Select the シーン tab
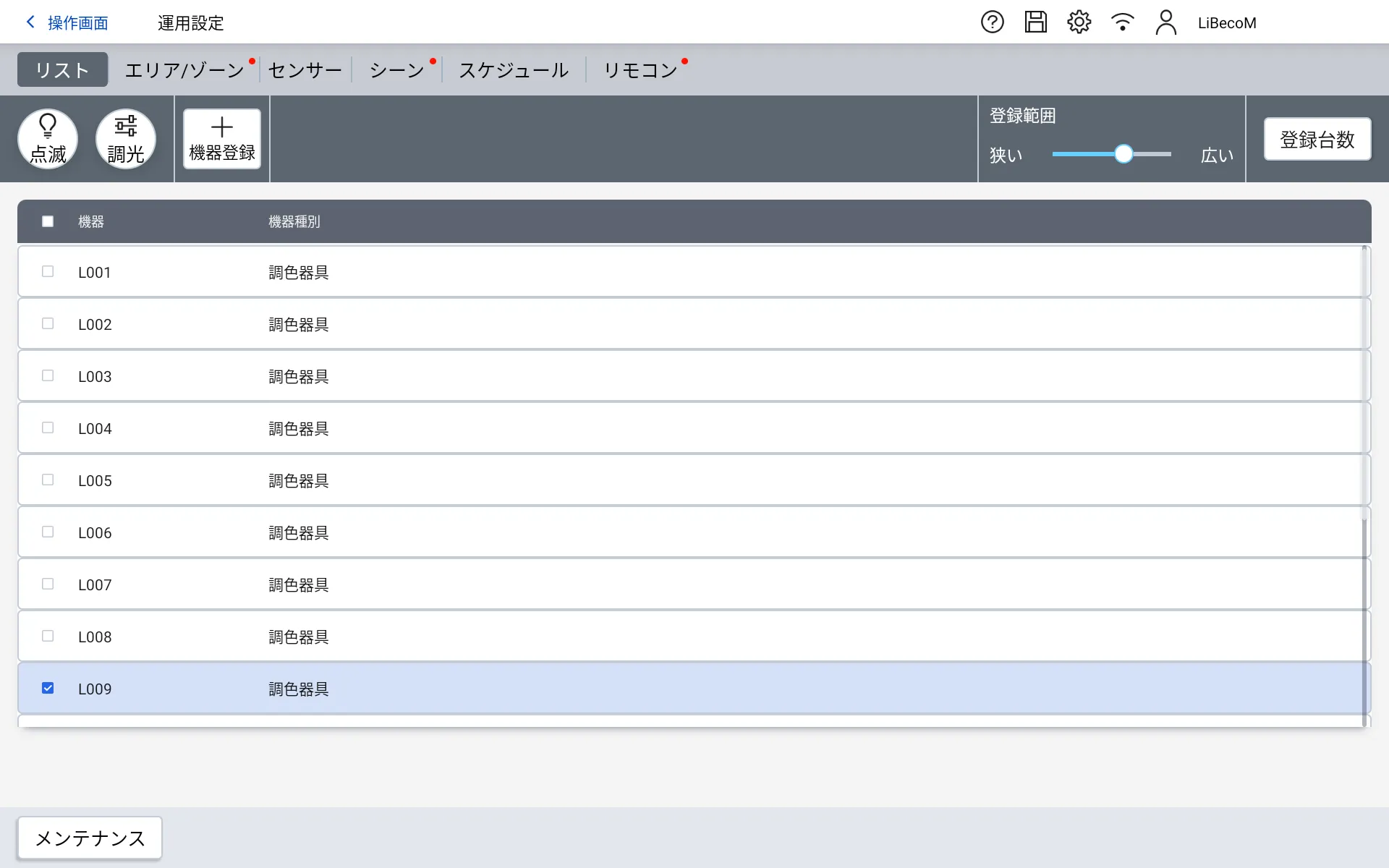This screenshot has width=1389, height=868. [x=396, y=70]
